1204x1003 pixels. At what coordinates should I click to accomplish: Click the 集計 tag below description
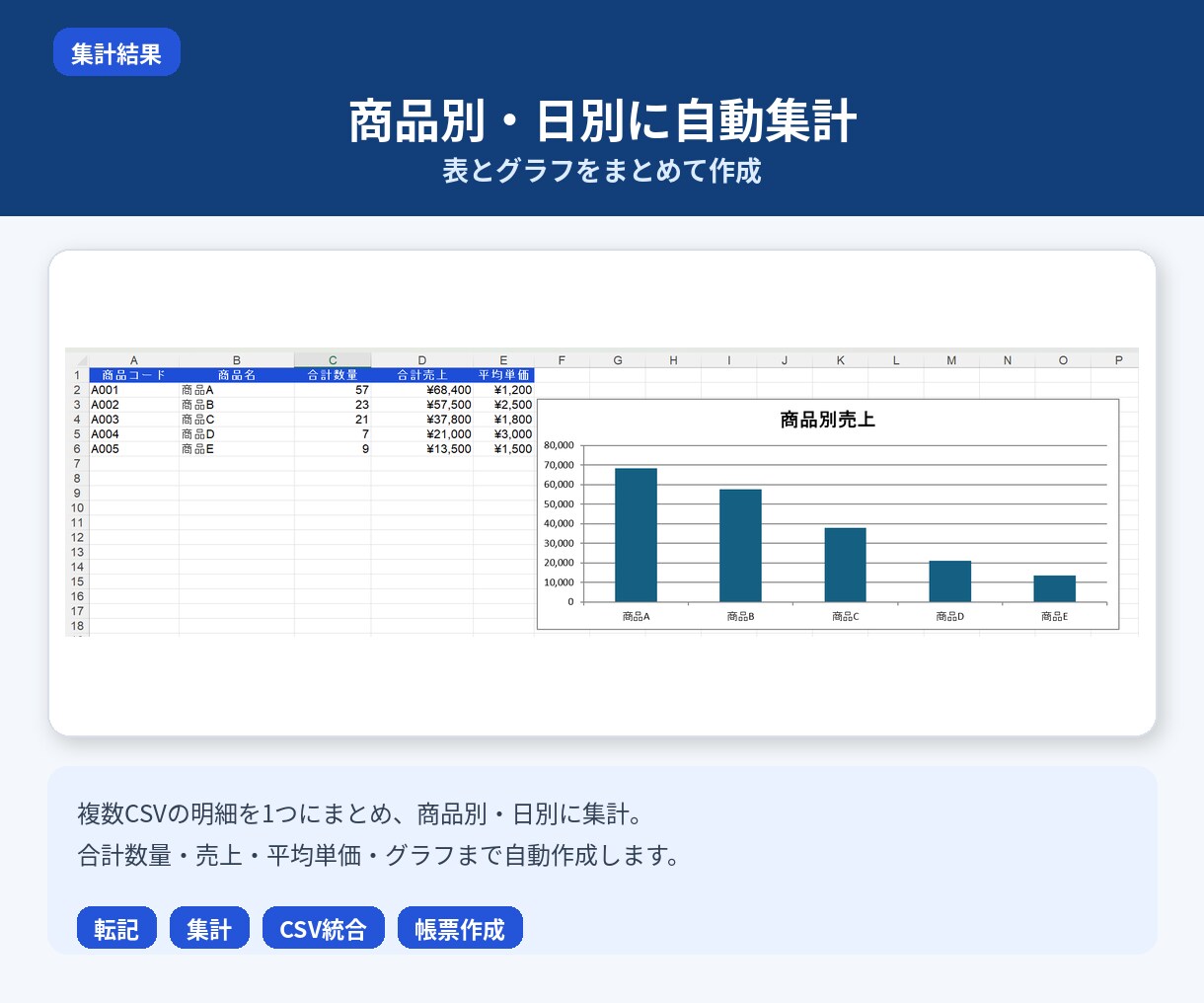209,928
